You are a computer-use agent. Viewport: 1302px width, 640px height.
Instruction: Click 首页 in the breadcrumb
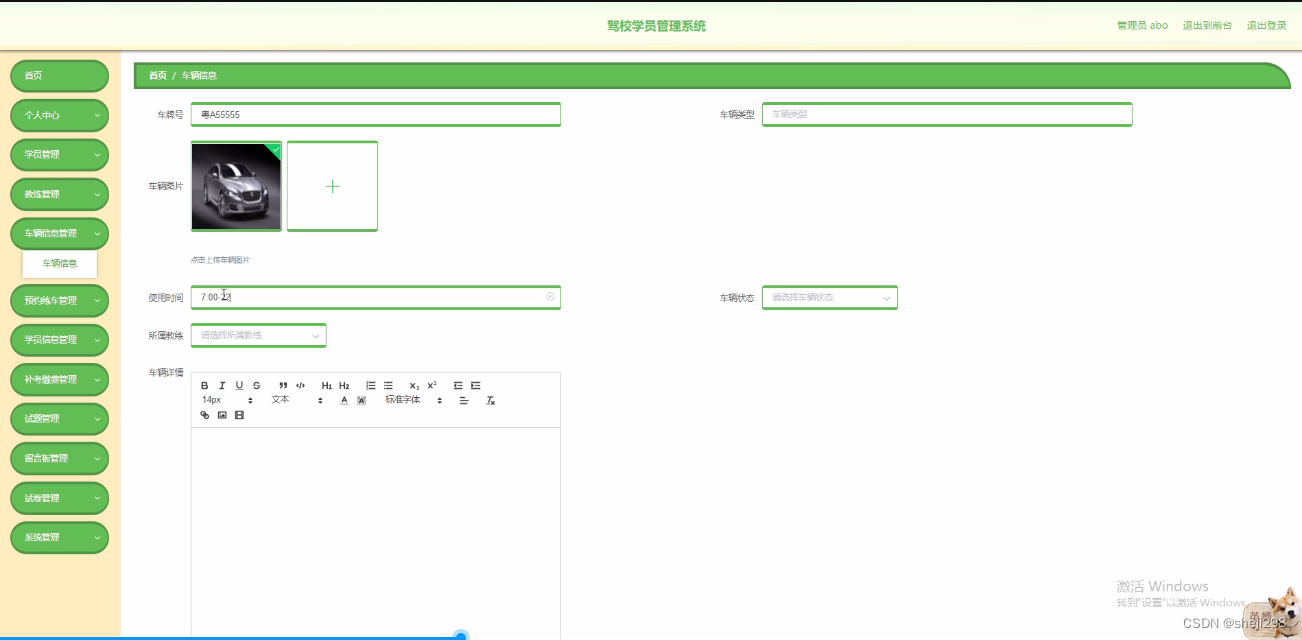(157, 75)
